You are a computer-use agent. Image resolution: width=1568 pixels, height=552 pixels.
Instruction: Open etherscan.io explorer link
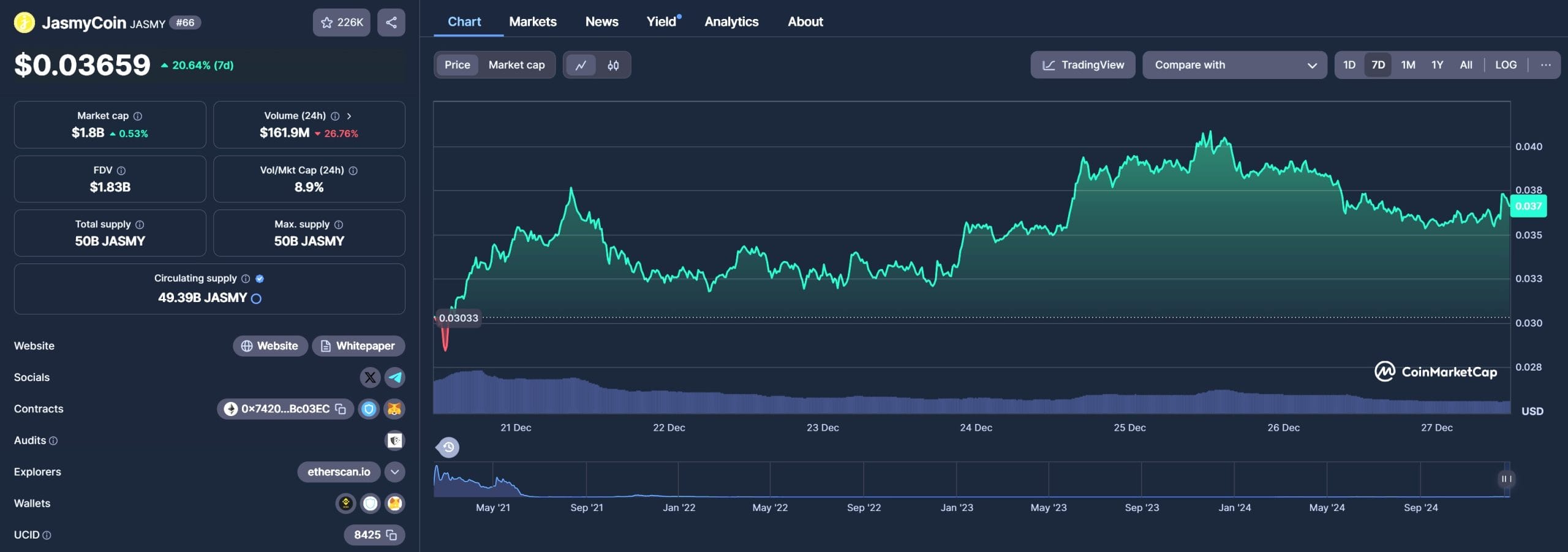click(x=339, y=472)
